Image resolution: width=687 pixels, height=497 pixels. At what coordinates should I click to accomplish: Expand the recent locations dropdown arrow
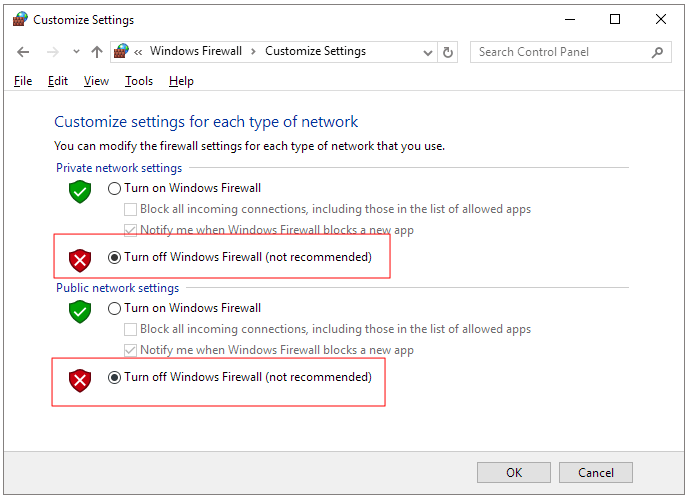74,52
